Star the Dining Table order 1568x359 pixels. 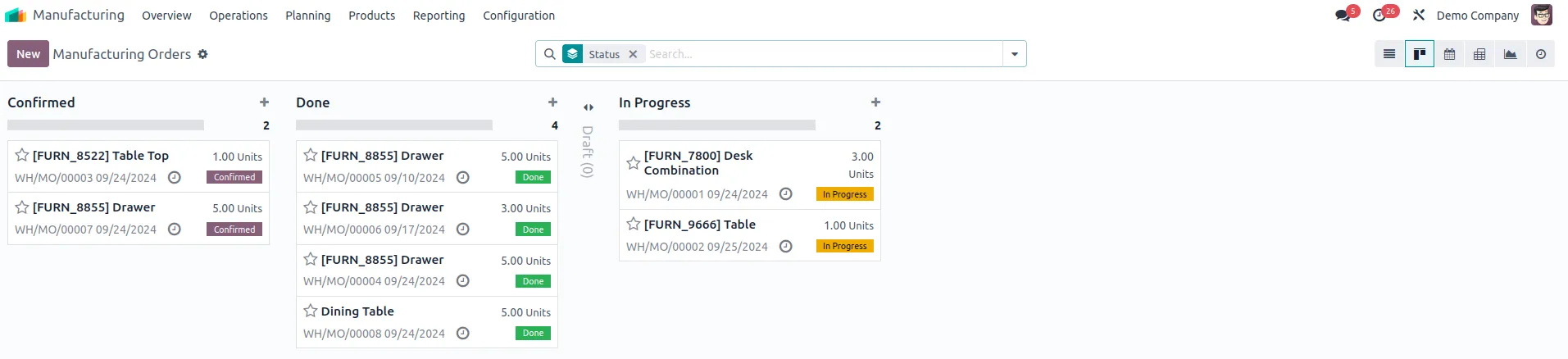tap(311, 311)
